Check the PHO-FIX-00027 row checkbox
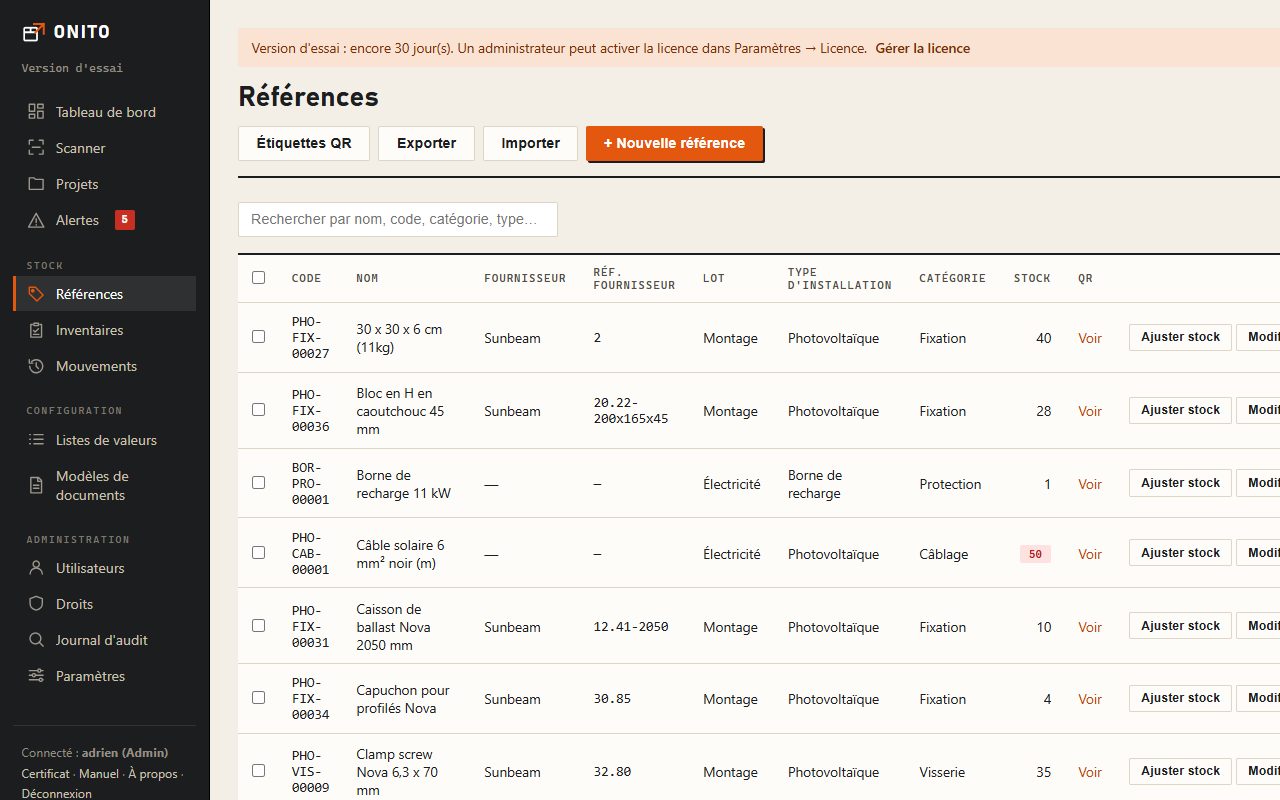1280x800 pixels. coord(259,337)
